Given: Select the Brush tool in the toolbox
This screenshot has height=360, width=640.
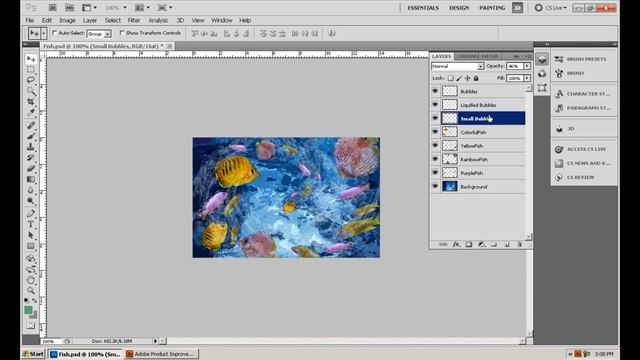Looking at the screenshot, I should (x=31, y=136).
